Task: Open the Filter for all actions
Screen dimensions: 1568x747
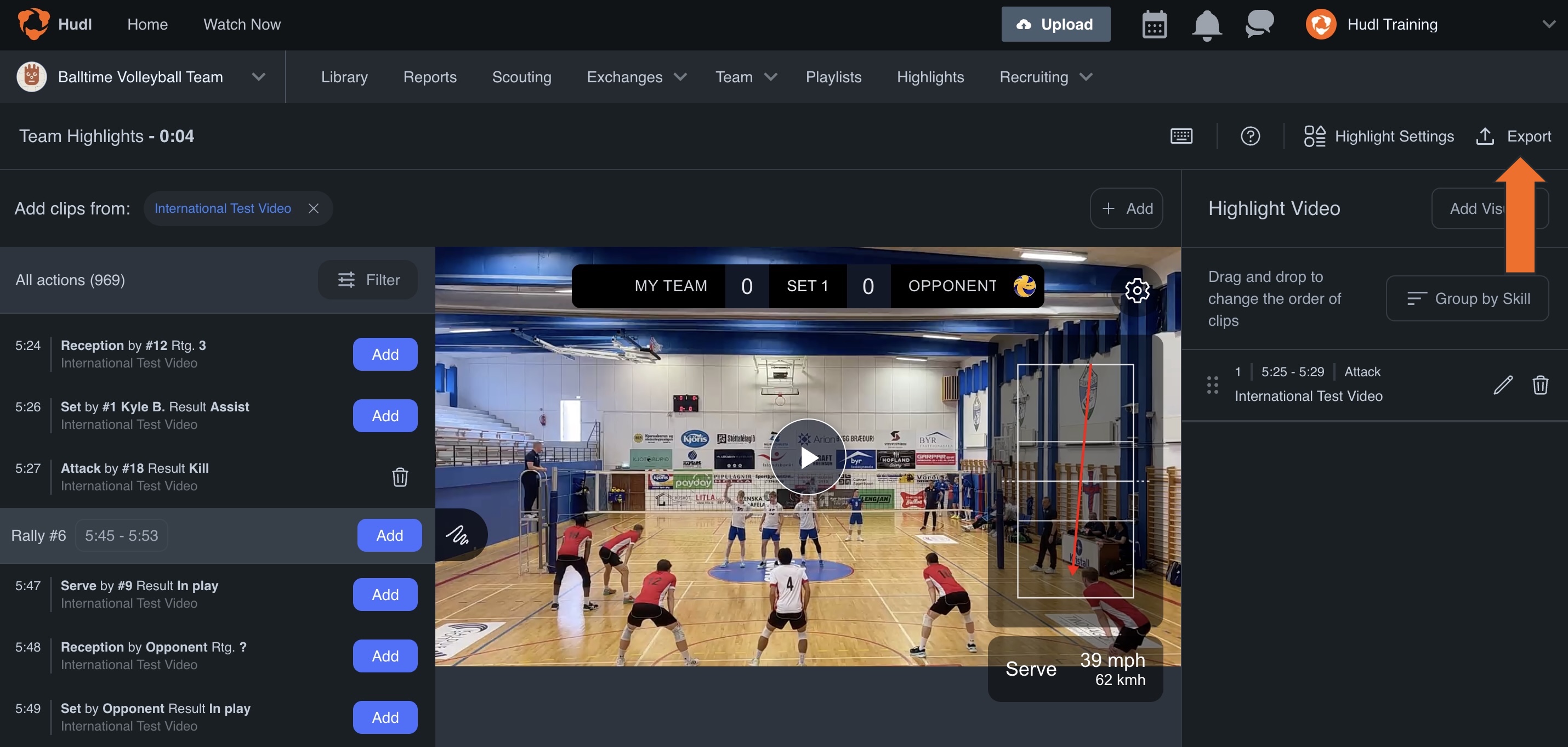Action: coord(368,280)
